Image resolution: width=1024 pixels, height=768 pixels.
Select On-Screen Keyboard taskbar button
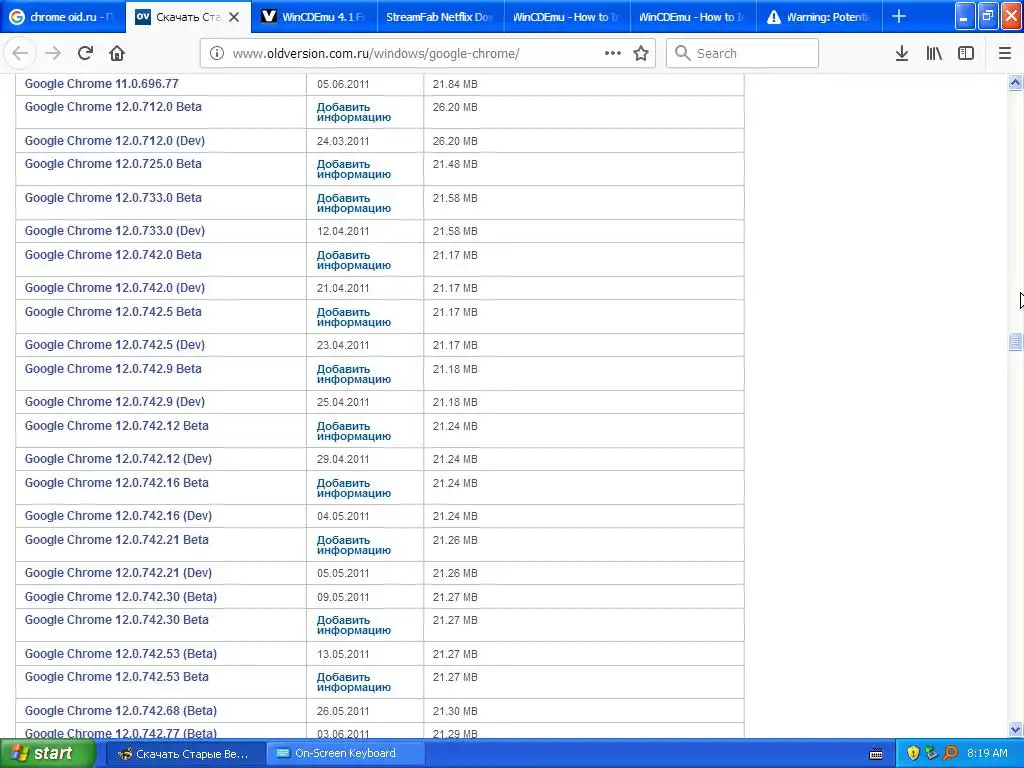pyautogui.click(x=345, y=754)
